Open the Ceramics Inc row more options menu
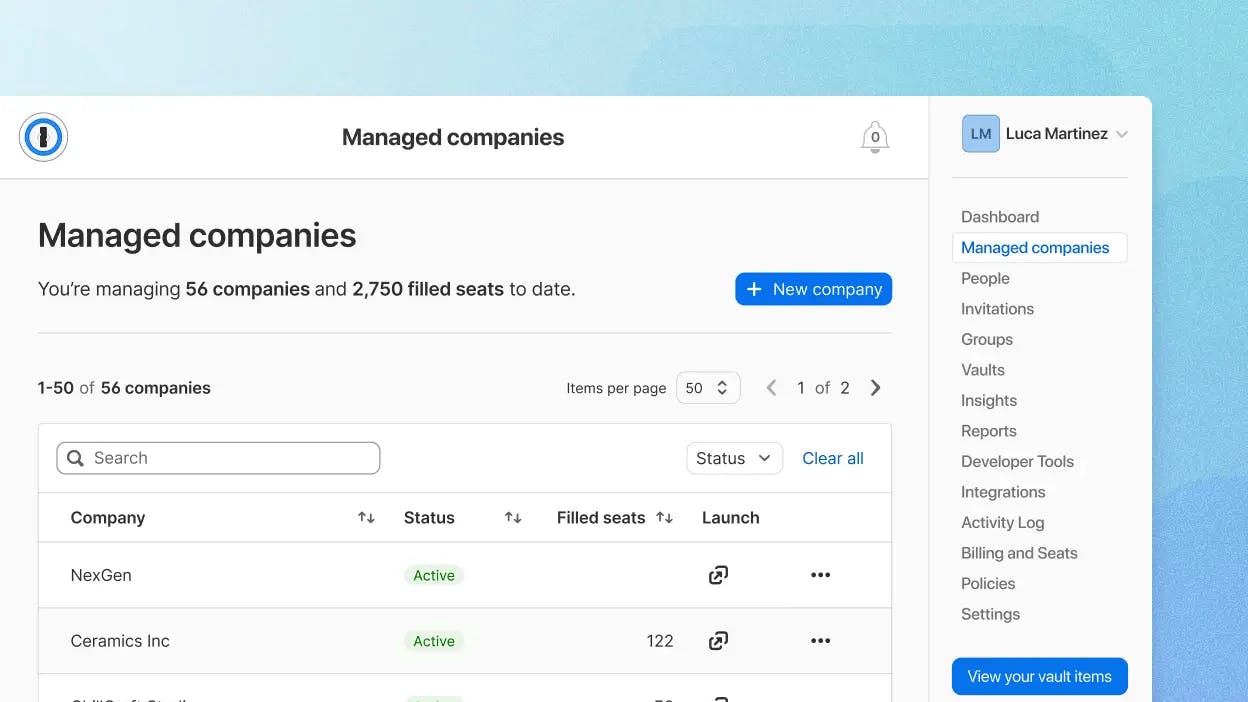The image size is (1248, 702). point(820,641)
